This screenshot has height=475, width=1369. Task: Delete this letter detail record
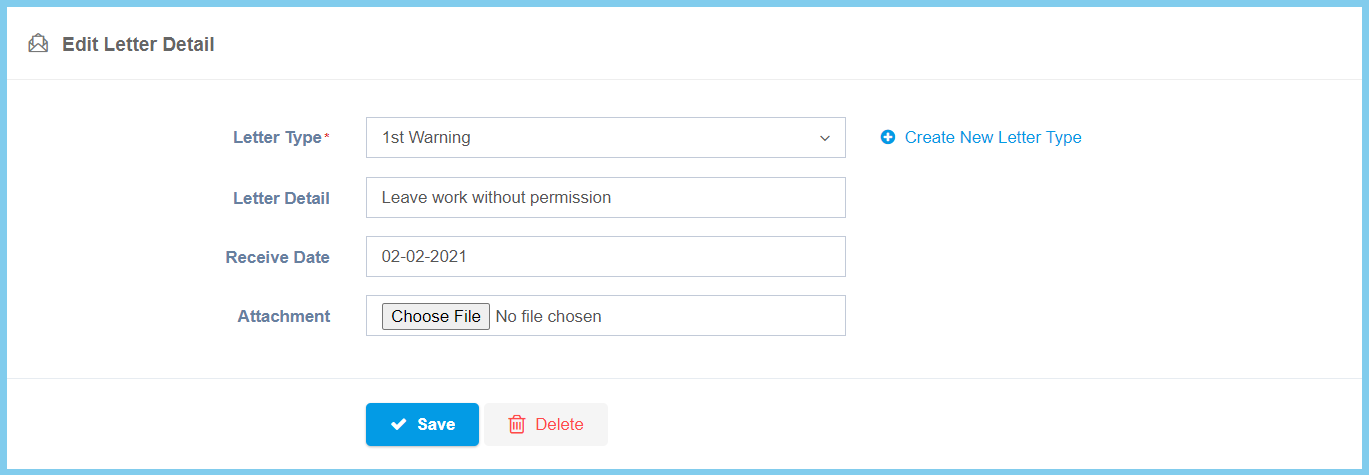pos(546,425)
